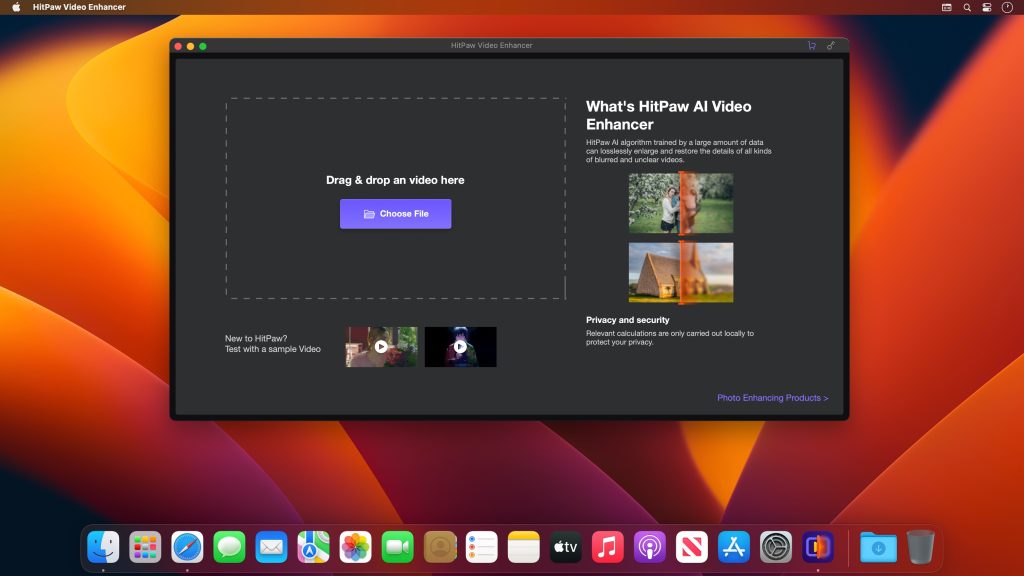Open the key registration icon

pyautogui.click(x=831, y=46)
